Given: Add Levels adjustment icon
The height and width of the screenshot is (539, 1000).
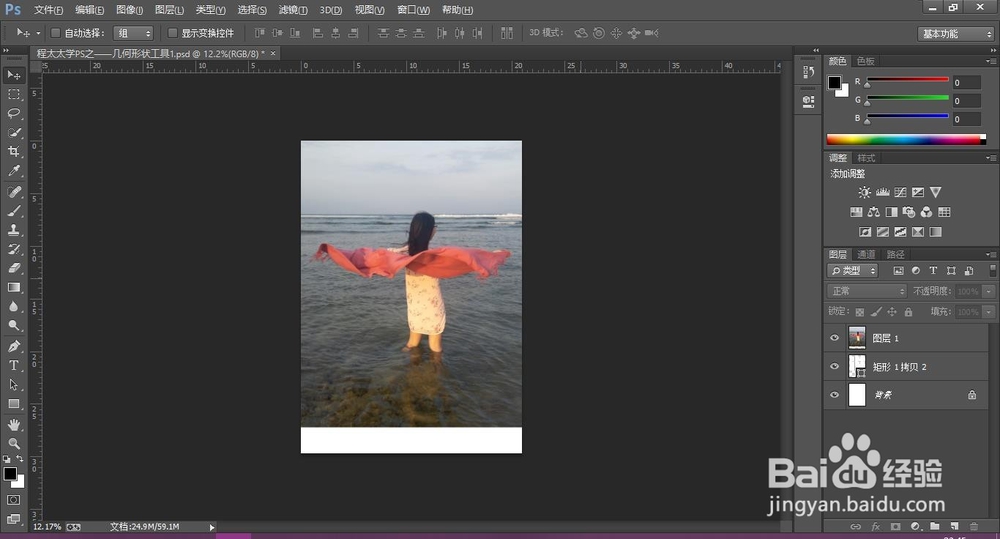Looking at the screenshot, I should click(x=883, y=192).
